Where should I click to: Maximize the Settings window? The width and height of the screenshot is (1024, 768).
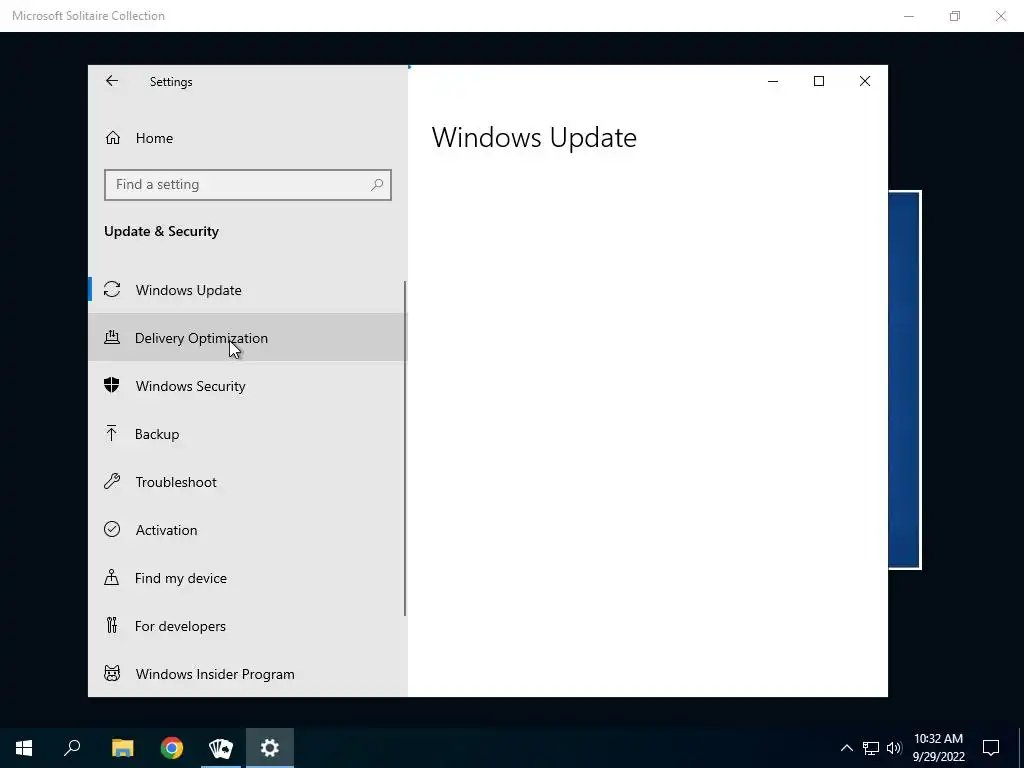pos(818,81)
